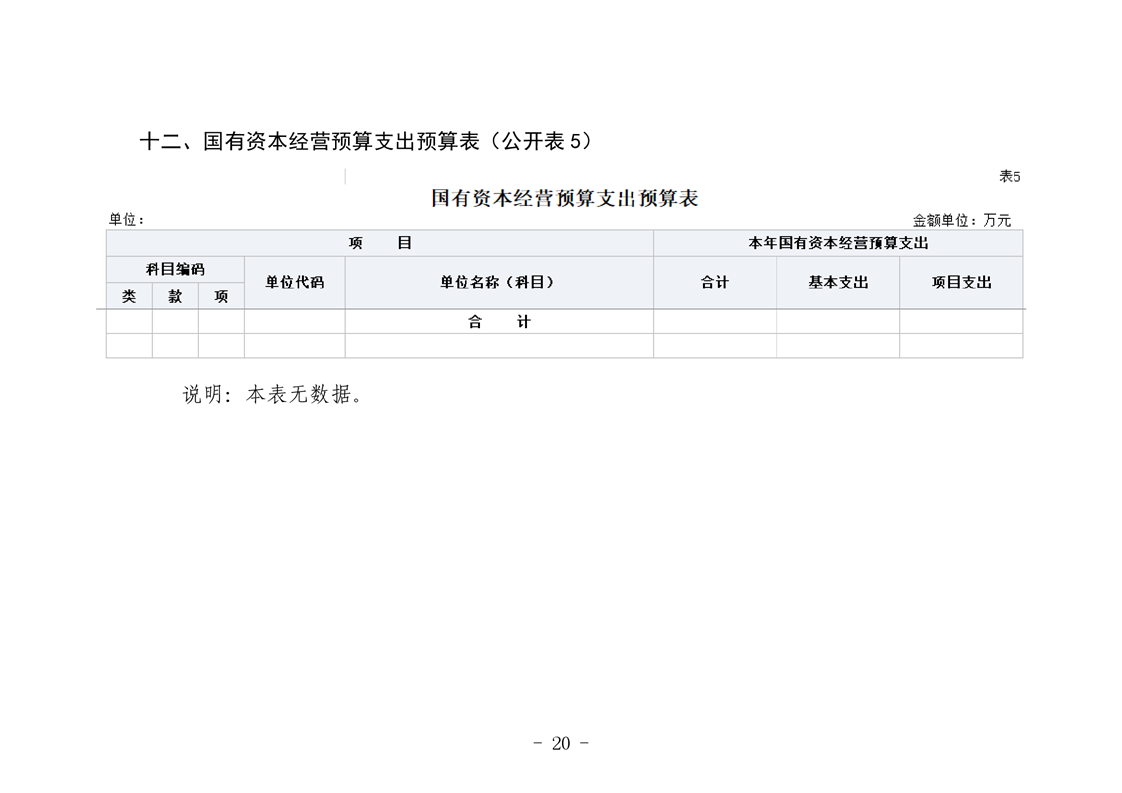Image resolution: width=1122 pixels, height=793 pixels.
Task: Click the 单位代码 header cell
Action: [295, 283]
